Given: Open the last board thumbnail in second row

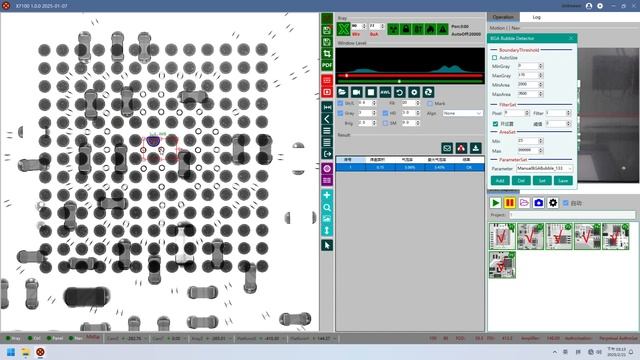Looking at the screenshot, I should (502, 265).
